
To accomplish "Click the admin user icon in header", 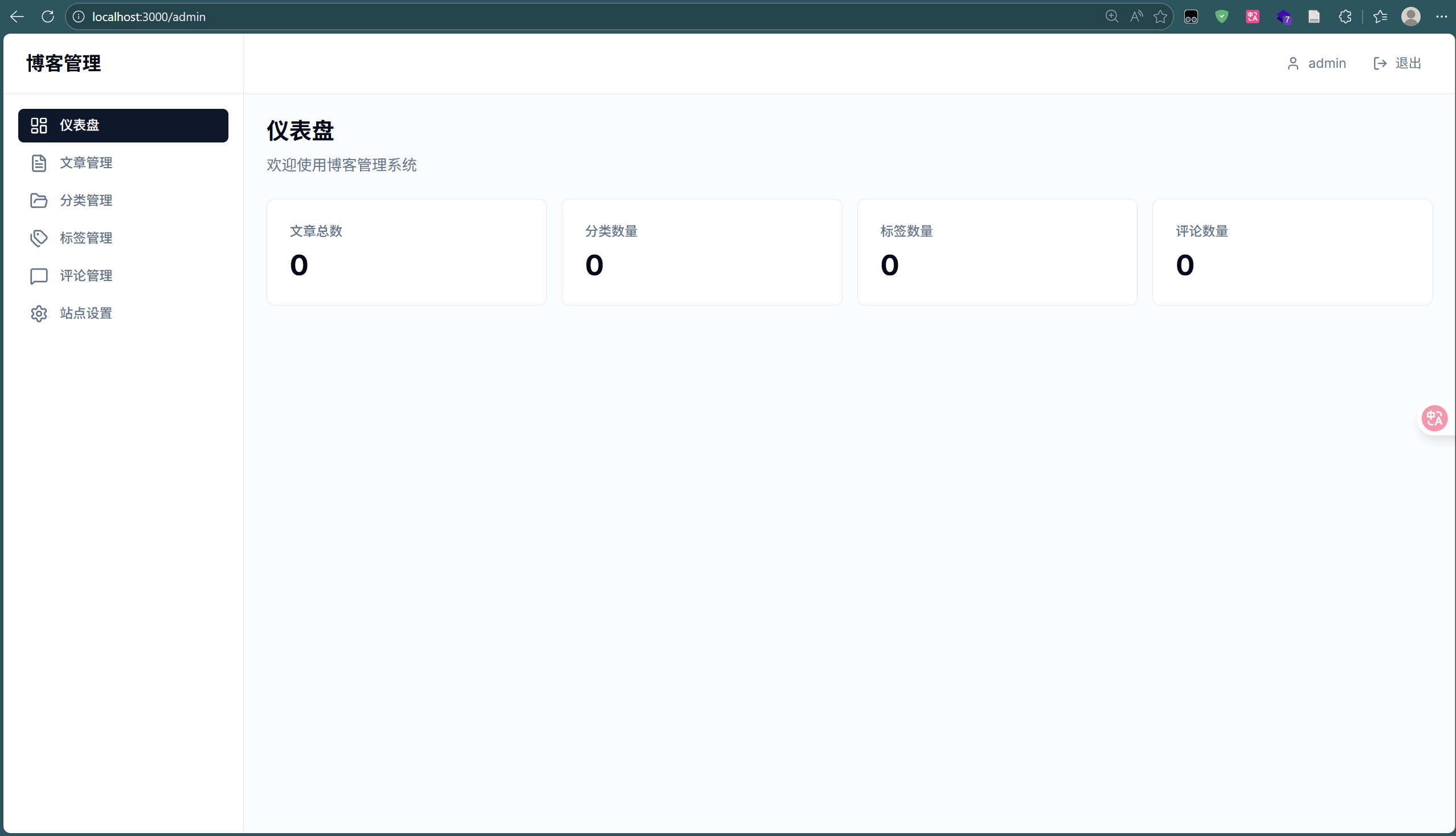I will click(1293, 63).
